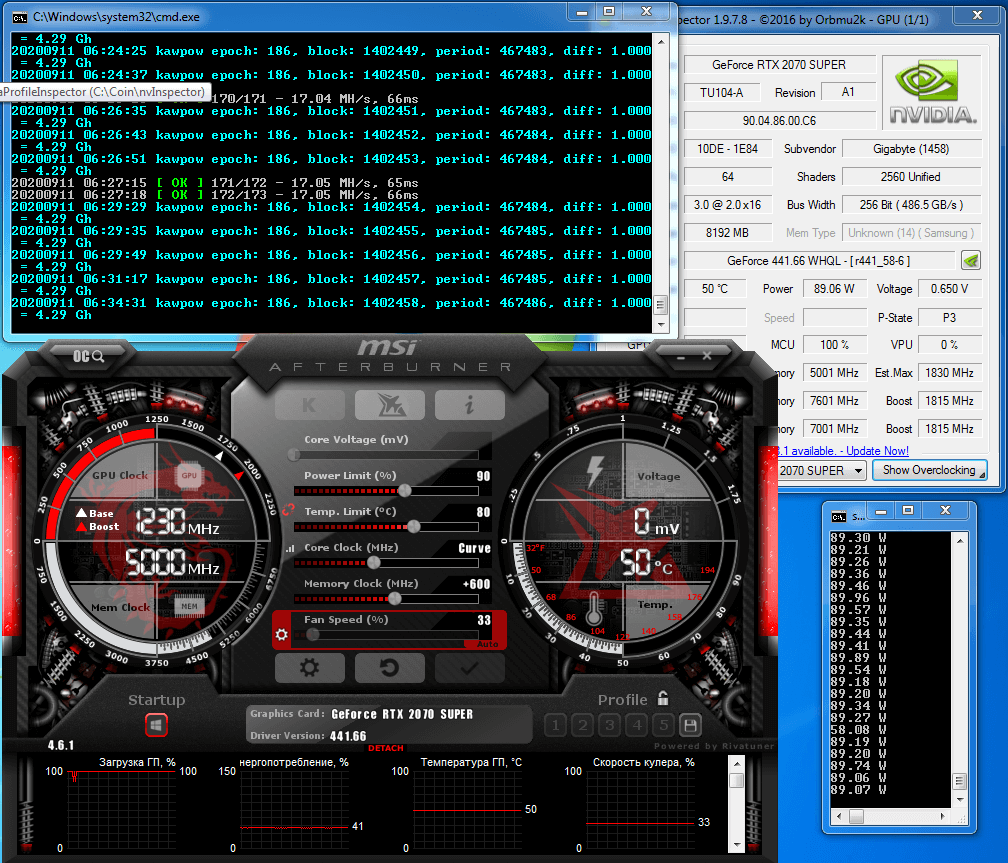Viewport: 1008px width, 863px height.
Task: Reset settings with the circular arrow button
Action: (390, 668)
